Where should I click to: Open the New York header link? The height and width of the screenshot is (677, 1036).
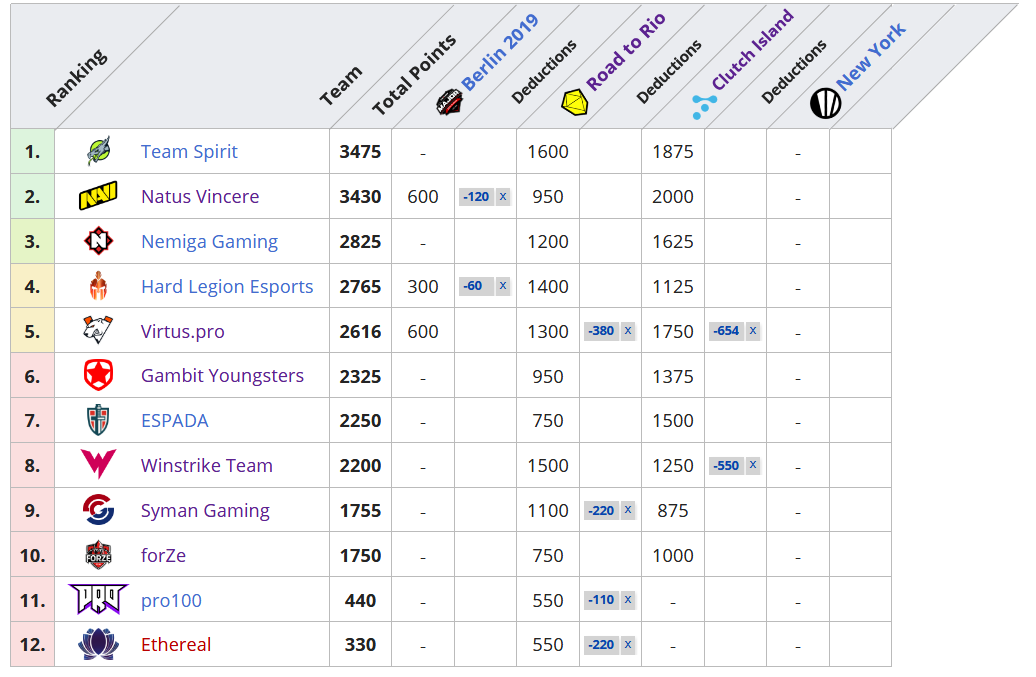pyautogui.click(x=871, y=57)
